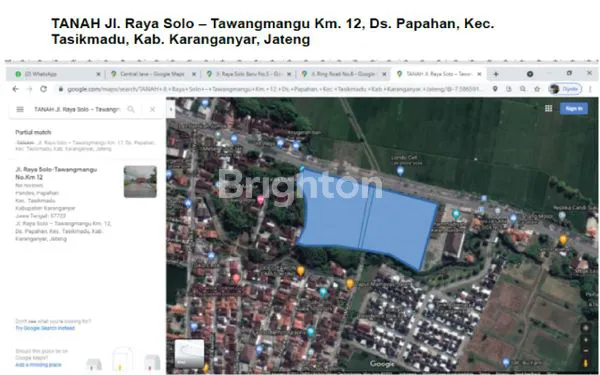Click the Lumbu Cell place marker
Viewport: 600px width, 375px height.
[x=400, y=171]
